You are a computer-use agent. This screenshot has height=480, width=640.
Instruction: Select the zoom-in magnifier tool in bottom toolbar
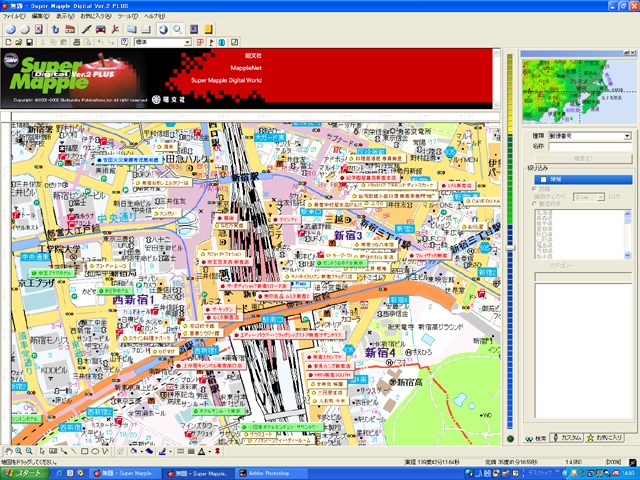point(18,451)
